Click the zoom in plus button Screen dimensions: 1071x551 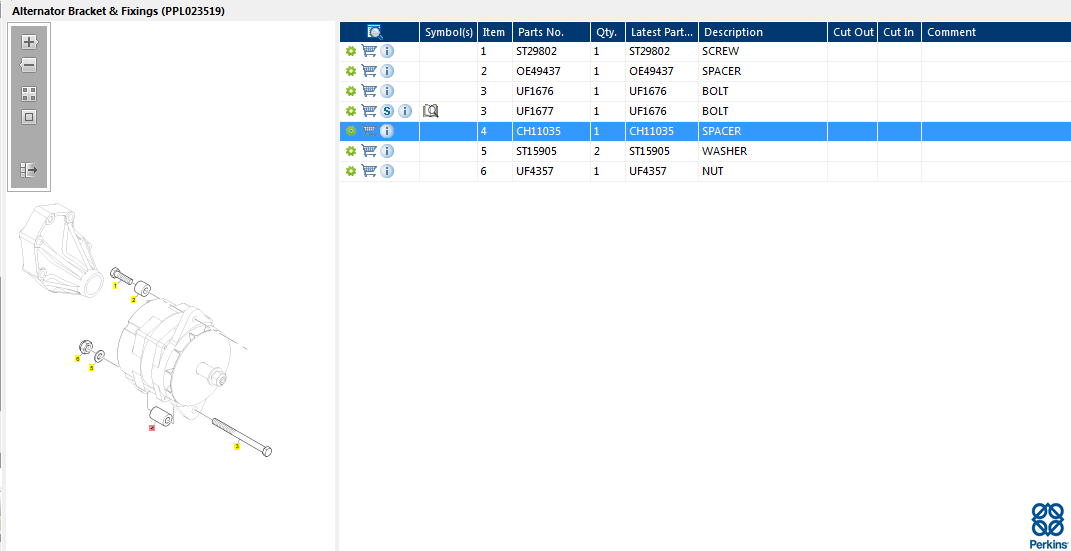[x=29, y=42]
